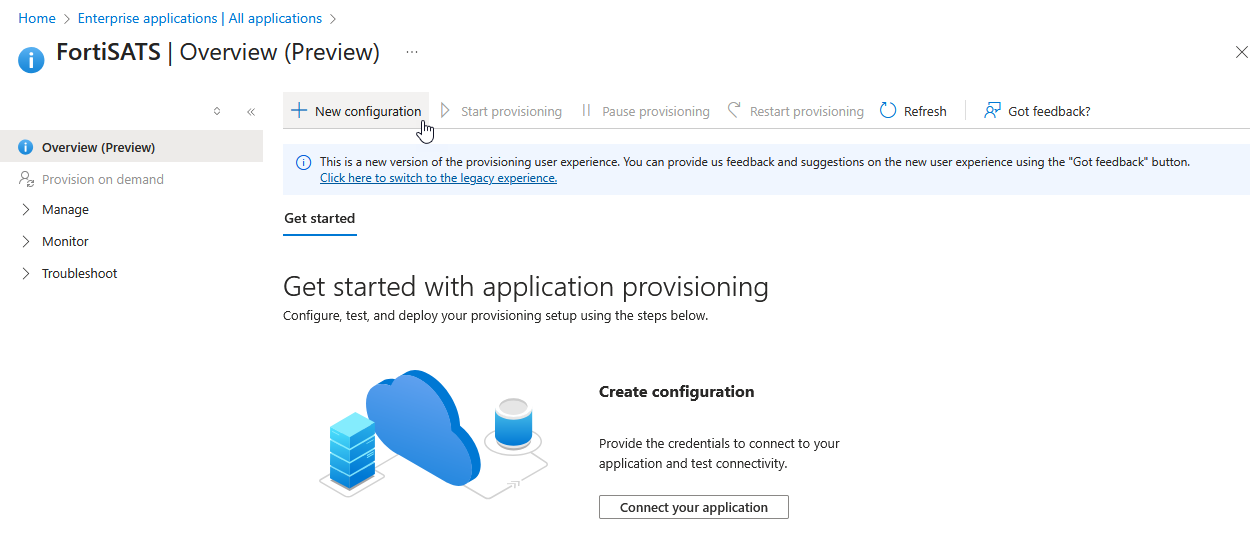1250x541 pixels.
Task: Click the New configuration plus icon
Action: point(298,111)
